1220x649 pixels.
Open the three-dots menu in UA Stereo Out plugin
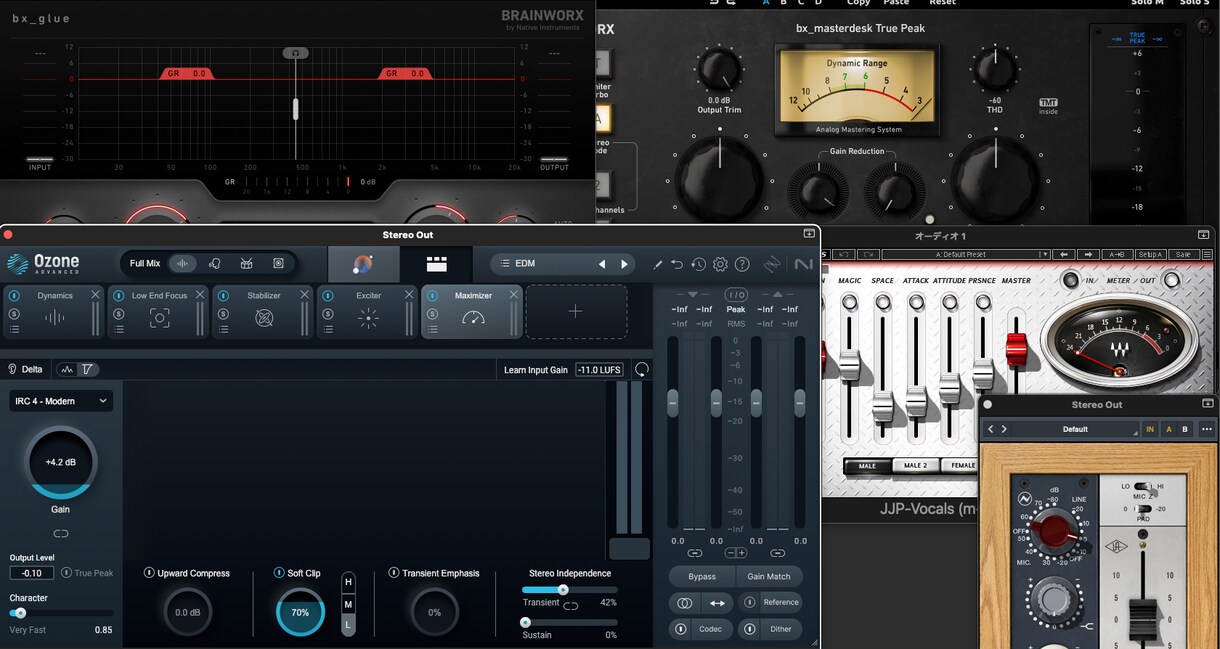click(x=1206, y=429)
